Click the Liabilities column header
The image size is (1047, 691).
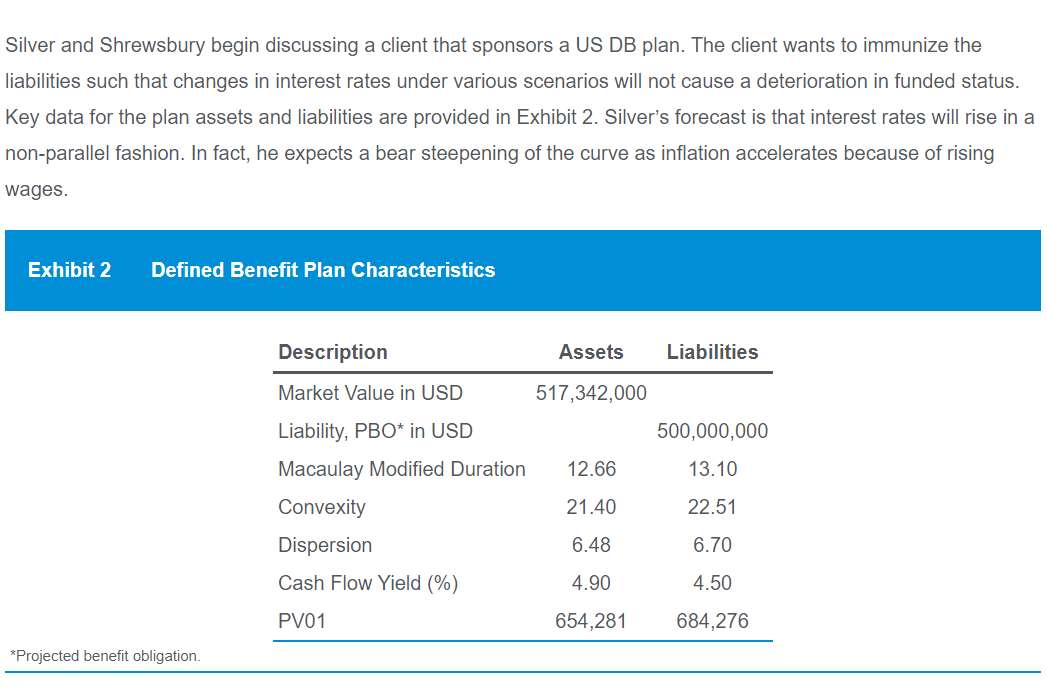[712, 352]
